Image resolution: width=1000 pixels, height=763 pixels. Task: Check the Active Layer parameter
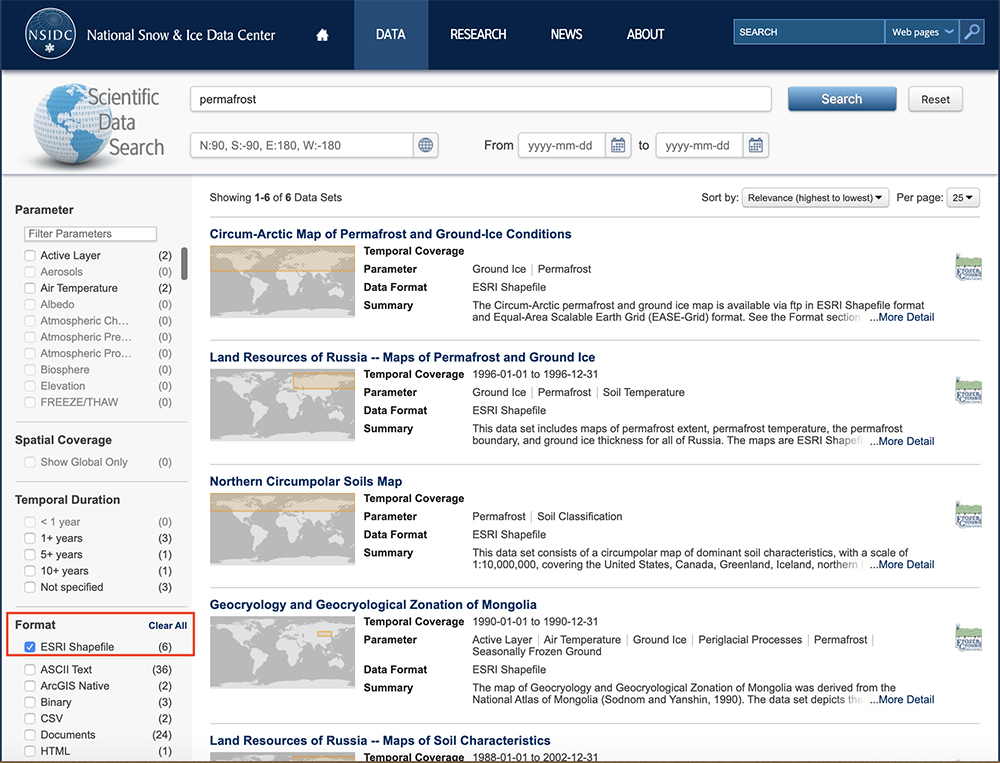pos(30,255)
